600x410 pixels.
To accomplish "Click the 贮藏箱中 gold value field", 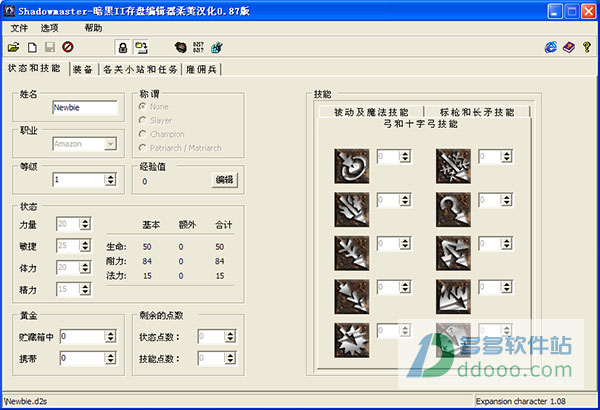I will pyautogui.click(x=83, y=336).
